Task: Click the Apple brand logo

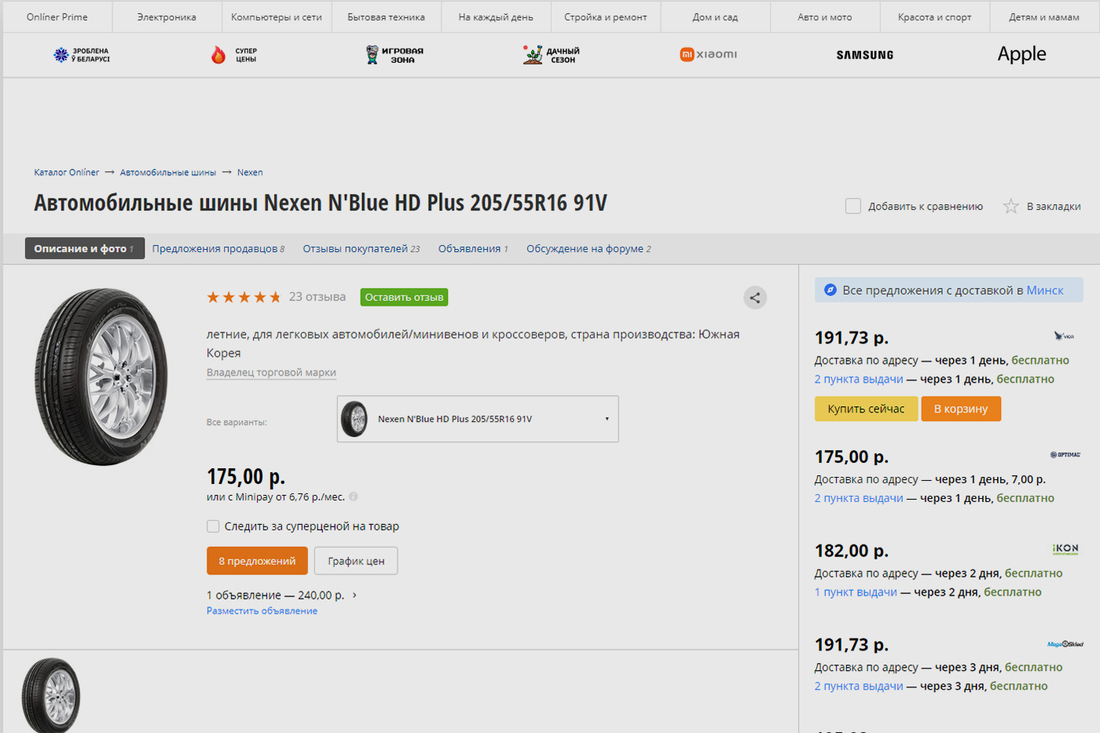Action: 1021,54
